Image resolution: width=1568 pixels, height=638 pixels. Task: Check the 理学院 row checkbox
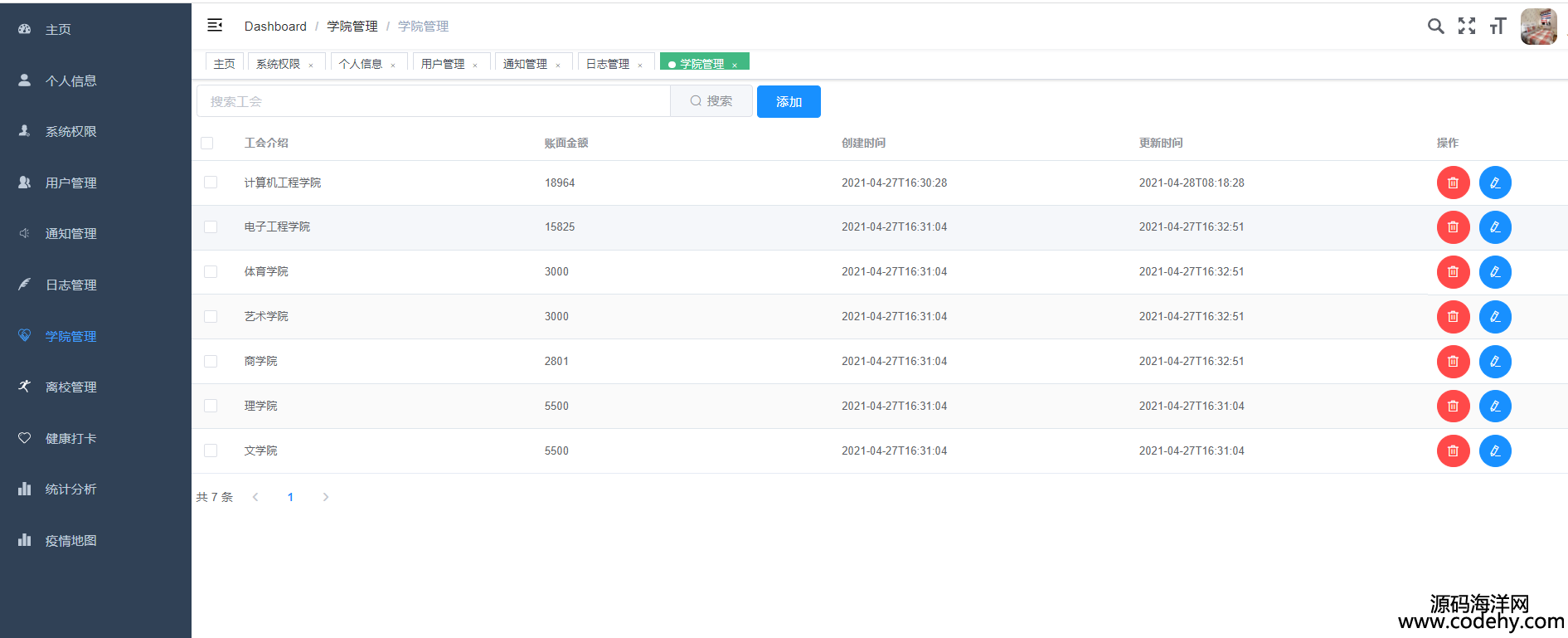(211, 407)
